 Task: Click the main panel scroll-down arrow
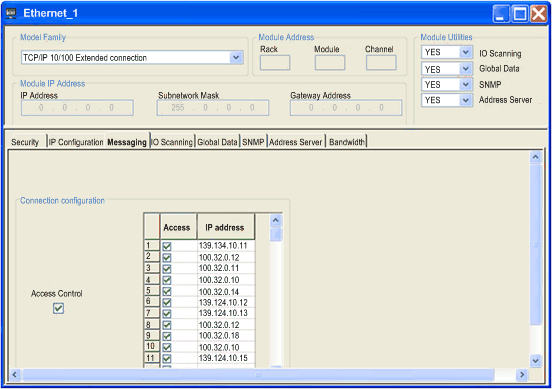(x=535, y=361)
